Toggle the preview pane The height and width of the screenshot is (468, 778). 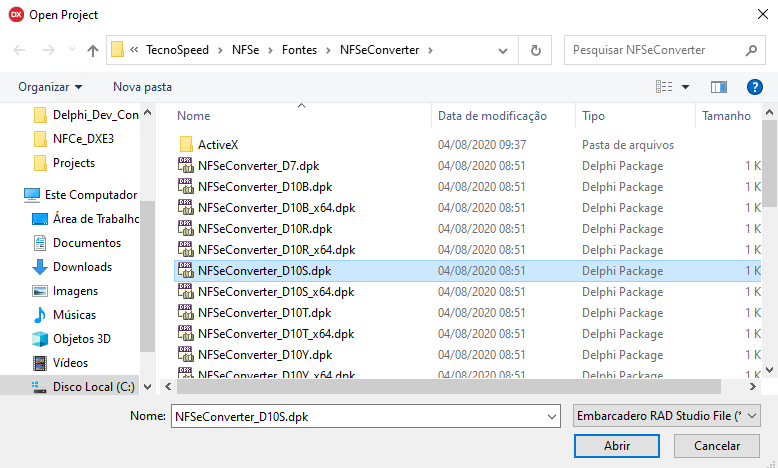click(718, 87)
